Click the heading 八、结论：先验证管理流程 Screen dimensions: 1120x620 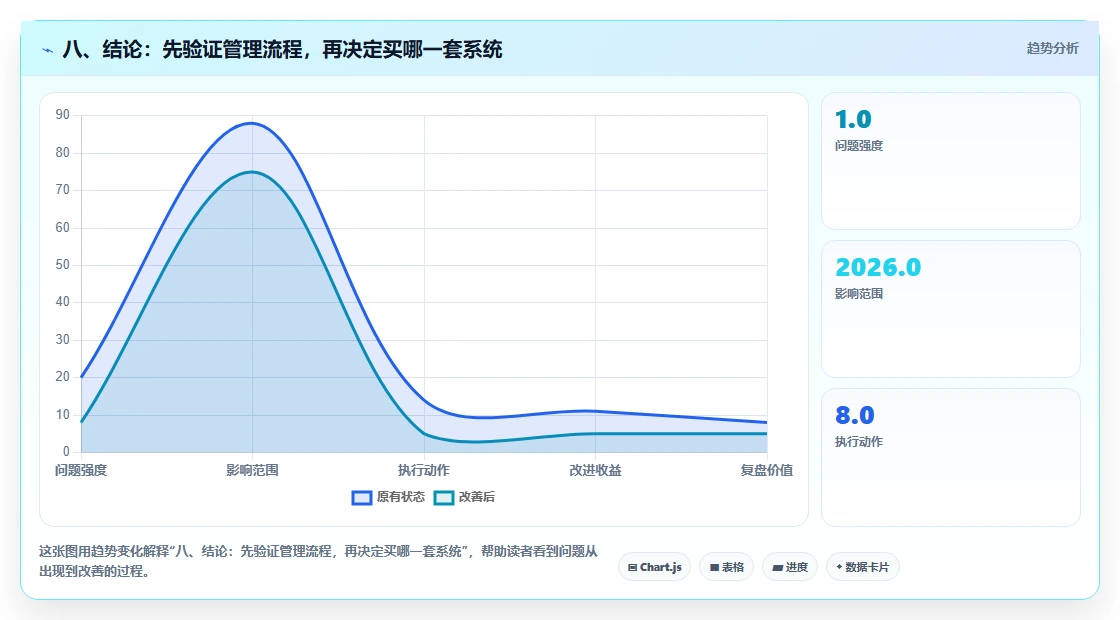pyautogui.click(x=282, y=49)
